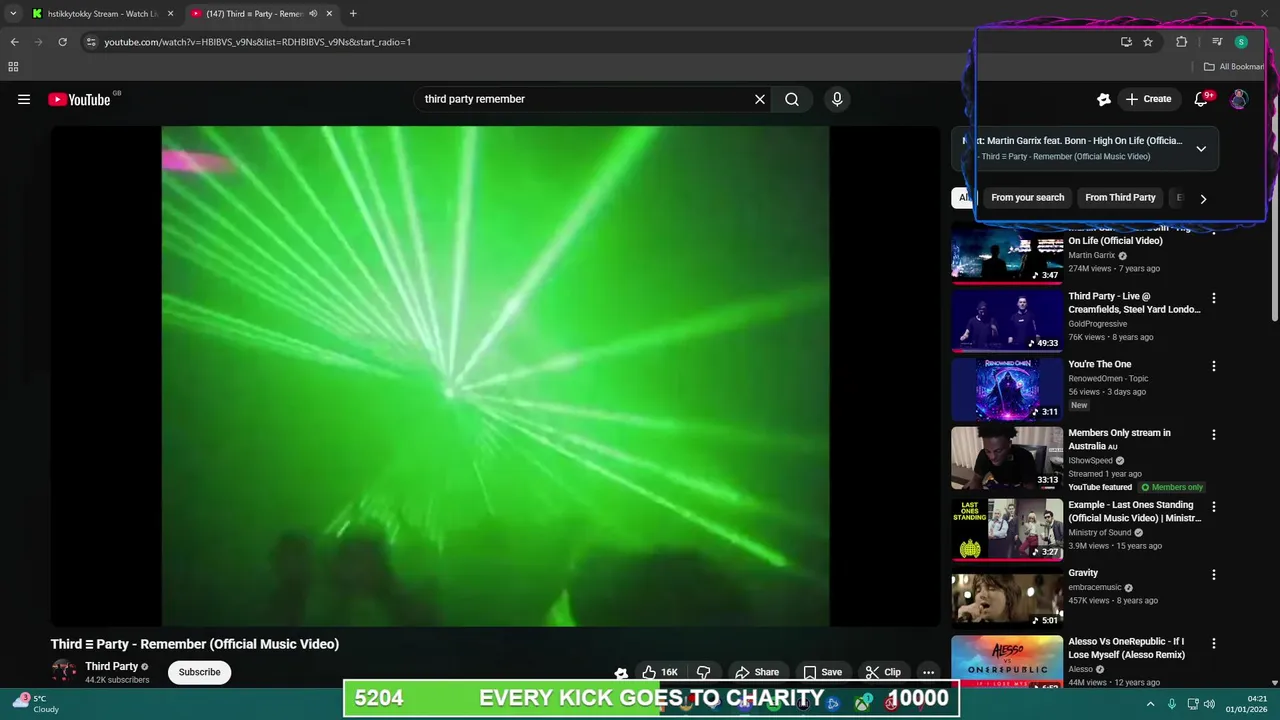The image size is (1280, 720).
Task: Save video to playlist
Action: point(822,672)
